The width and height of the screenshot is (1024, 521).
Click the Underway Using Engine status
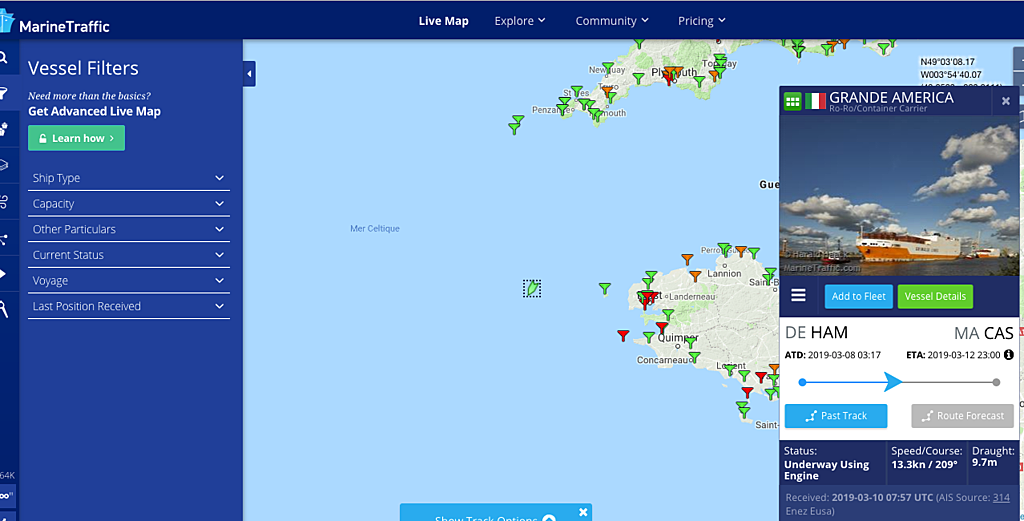[x=826, y=470]
